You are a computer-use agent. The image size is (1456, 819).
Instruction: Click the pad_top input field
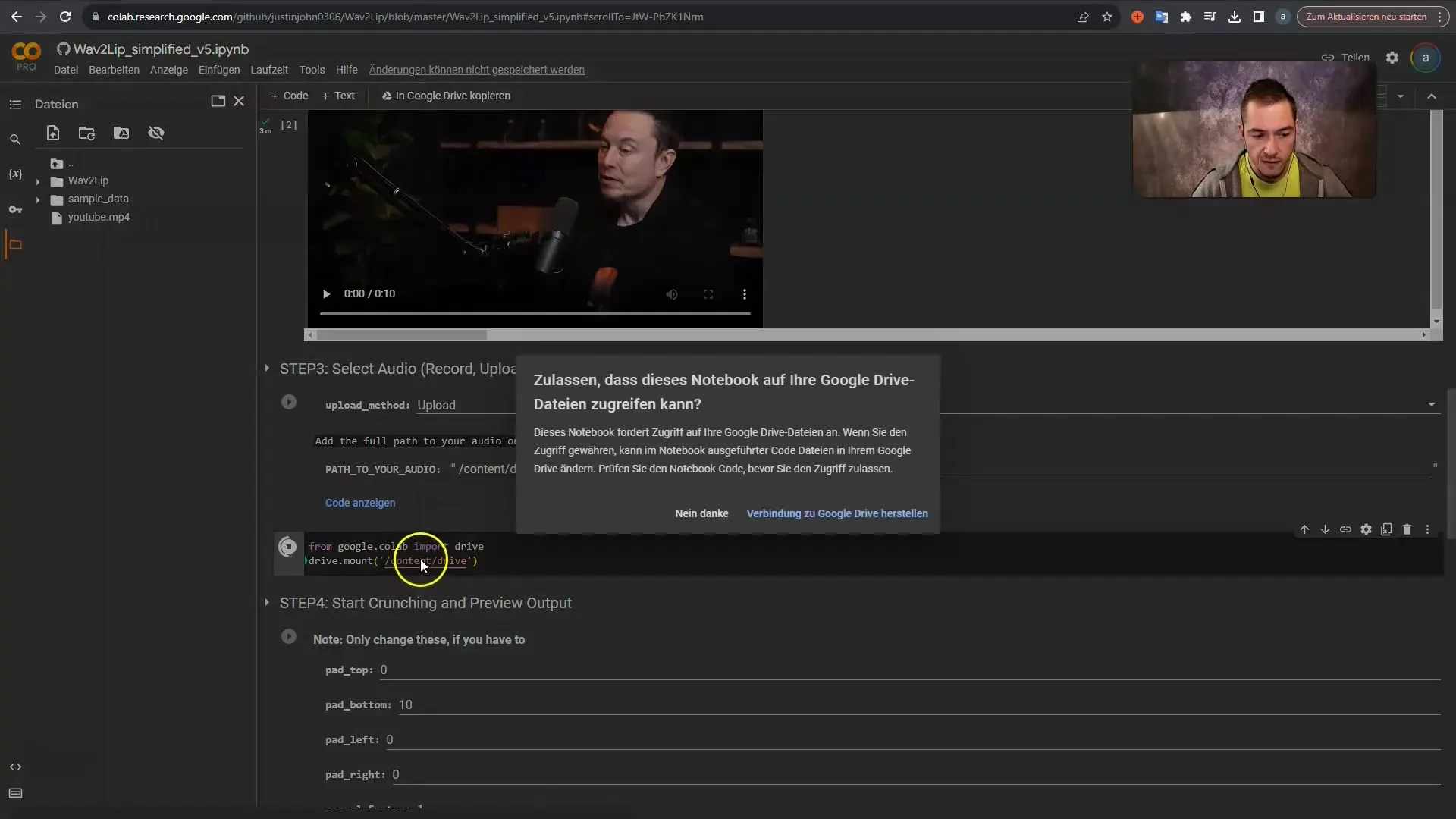pyautogui.click(x=910, y=670)
